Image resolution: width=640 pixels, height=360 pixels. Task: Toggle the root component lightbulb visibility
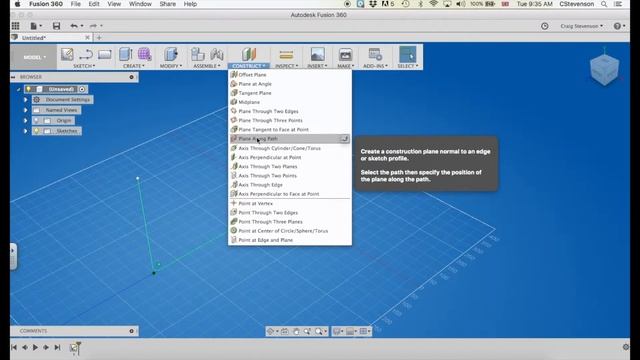click(x=29, y=89)
